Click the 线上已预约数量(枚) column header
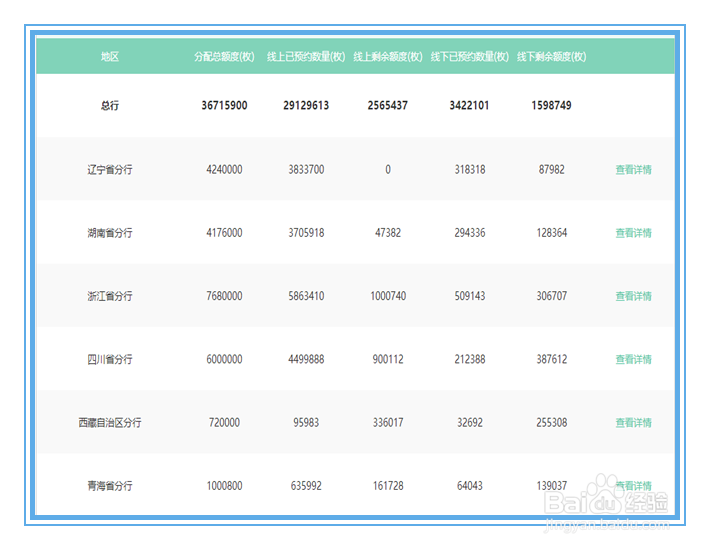 (306, 57)
